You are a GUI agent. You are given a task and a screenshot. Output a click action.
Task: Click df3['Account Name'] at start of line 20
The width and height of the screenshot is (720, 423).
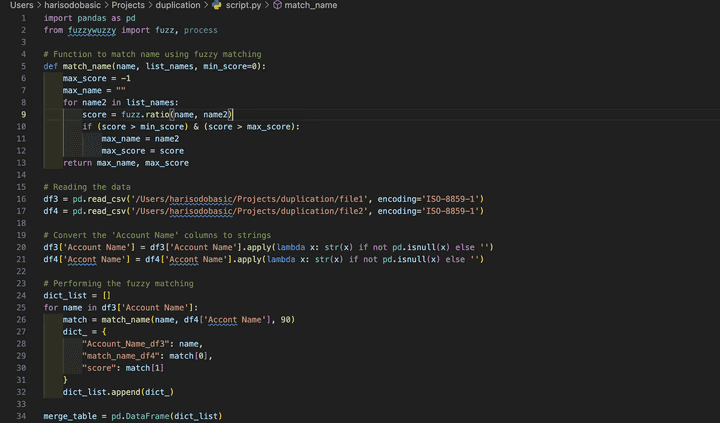click(90, 247)
